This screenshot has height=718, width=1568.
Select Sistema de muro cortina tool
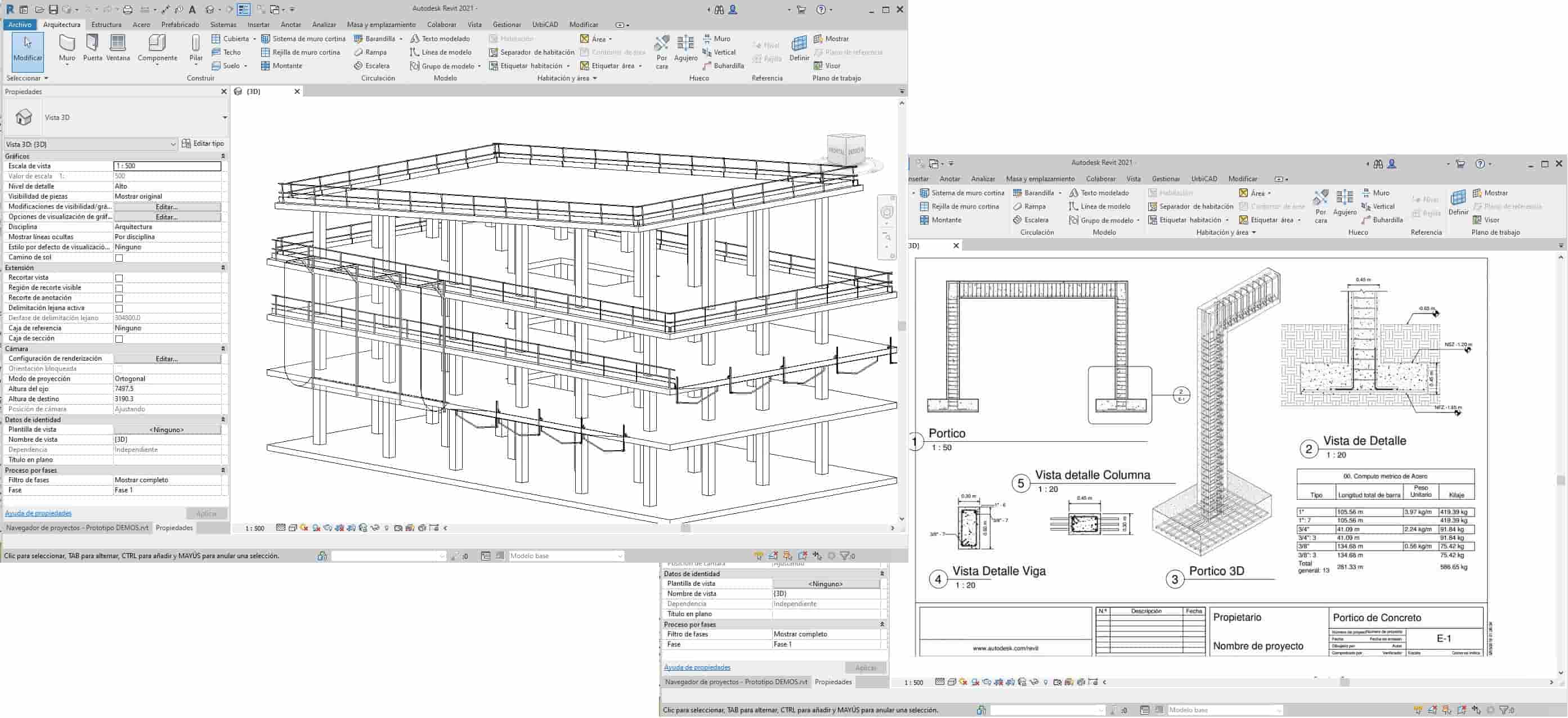[303, 38]
